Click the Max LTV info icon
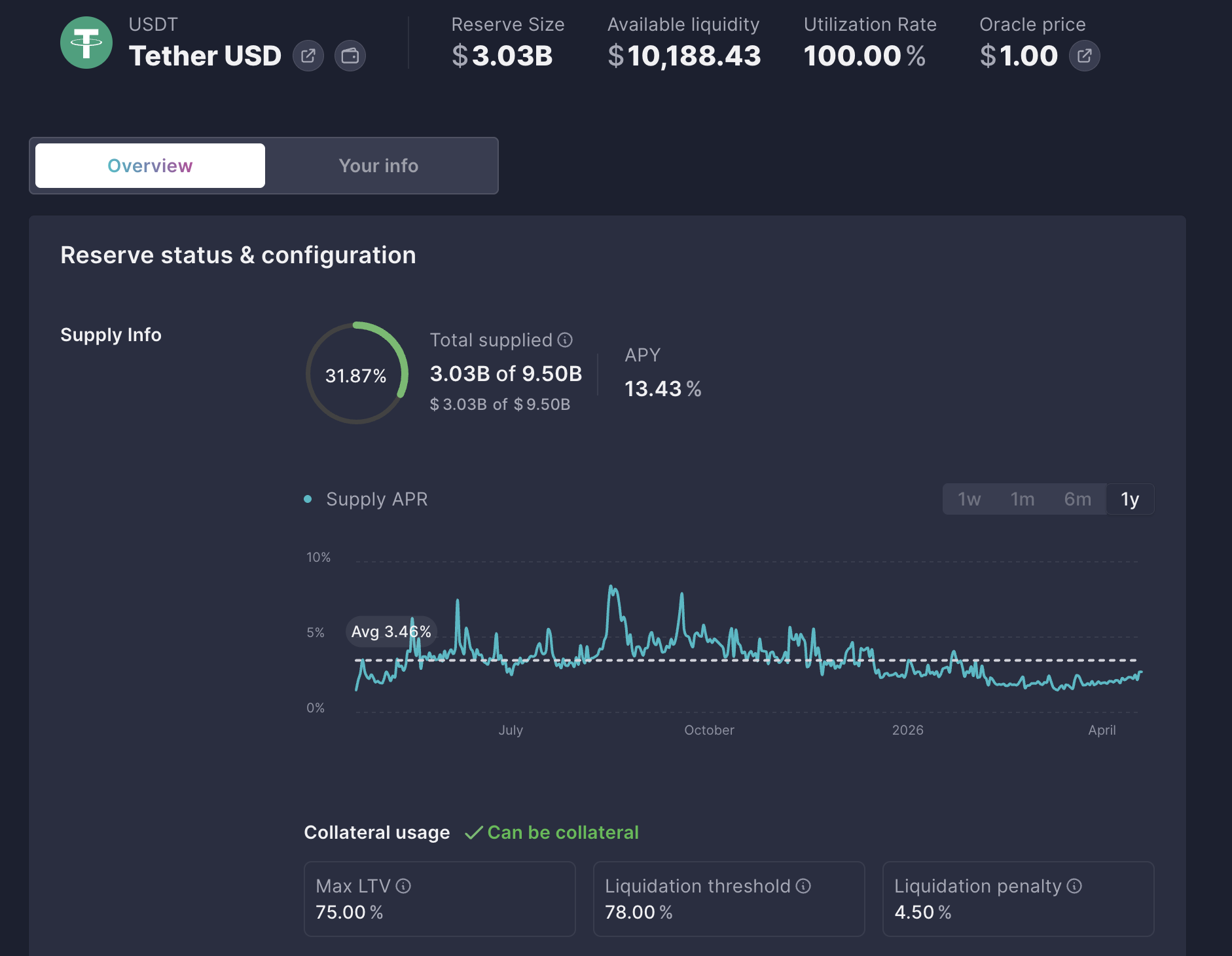The height and width of the screenshot is (956, 1232). coord(404,886)
